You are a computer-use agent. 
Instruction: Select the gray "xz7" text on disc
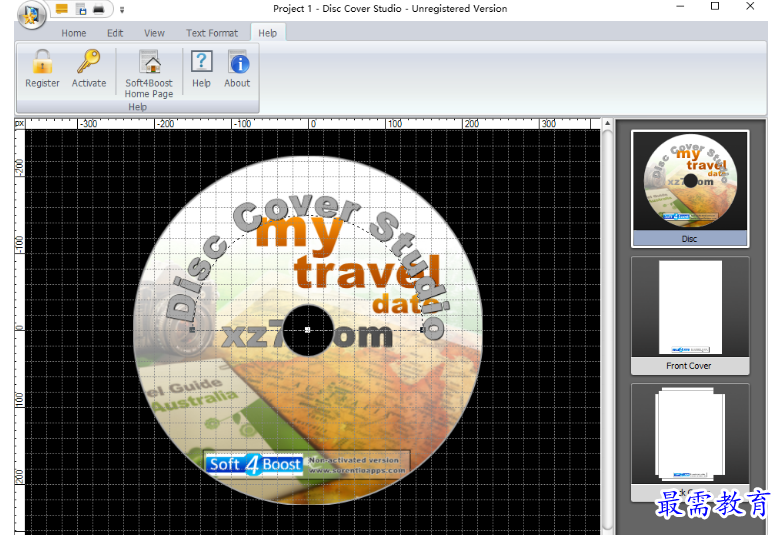(x=253, y=335)
